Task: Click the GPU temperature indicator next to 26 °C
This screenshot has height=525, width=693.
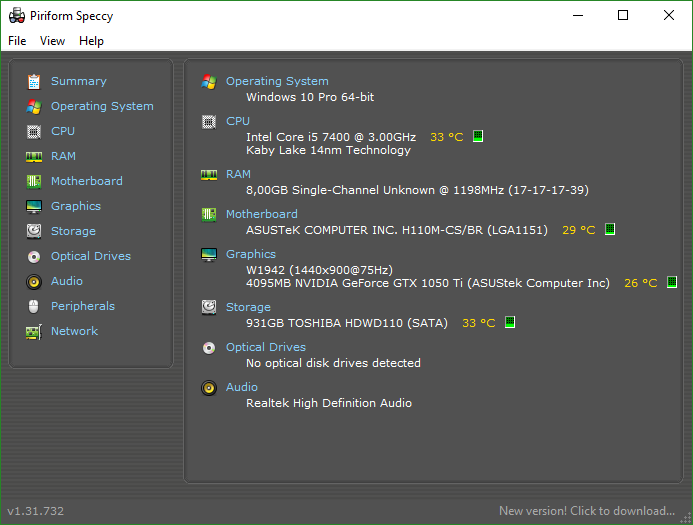Action: (672, 282)
